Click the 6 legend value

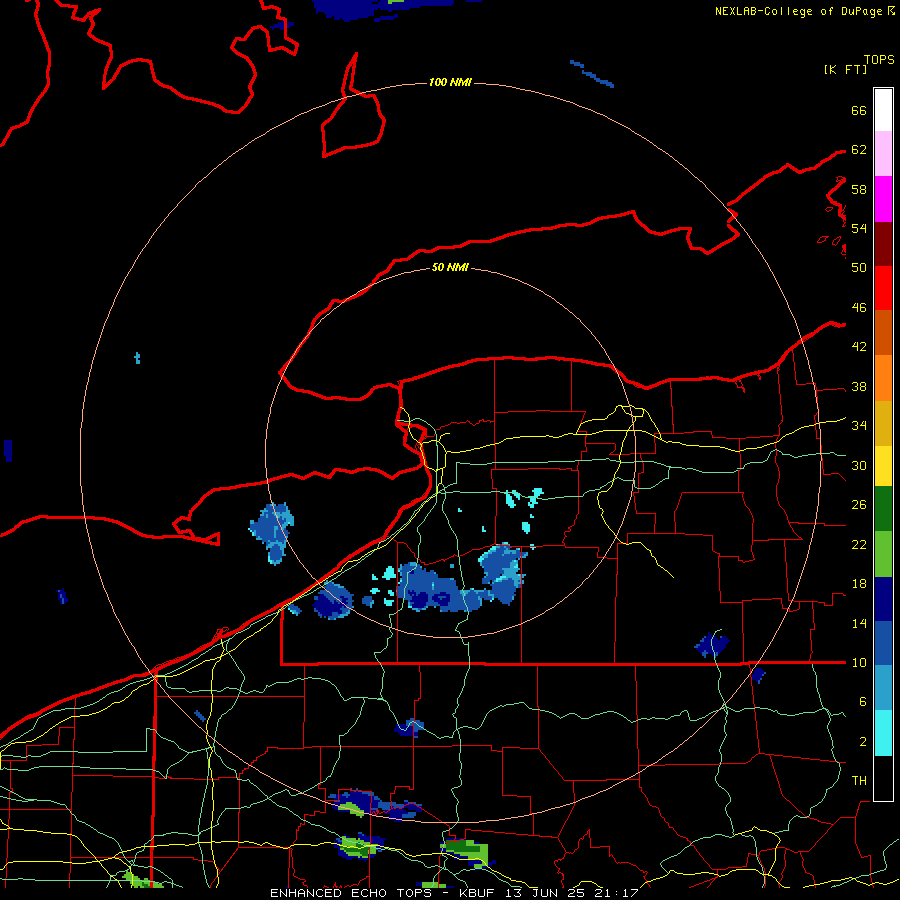(x=862, y=702)
